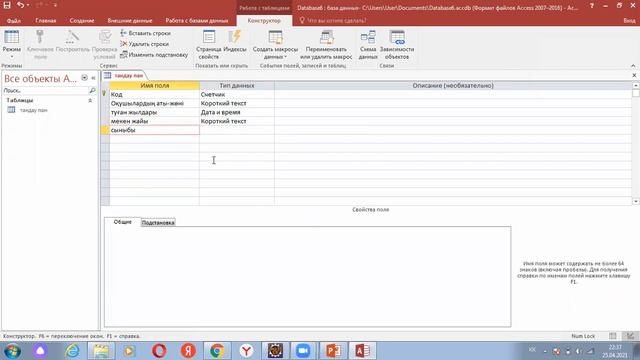This screenshot has height=360, width=640.
Task: Open Схема данных relationships
Action: coord(368,45)
